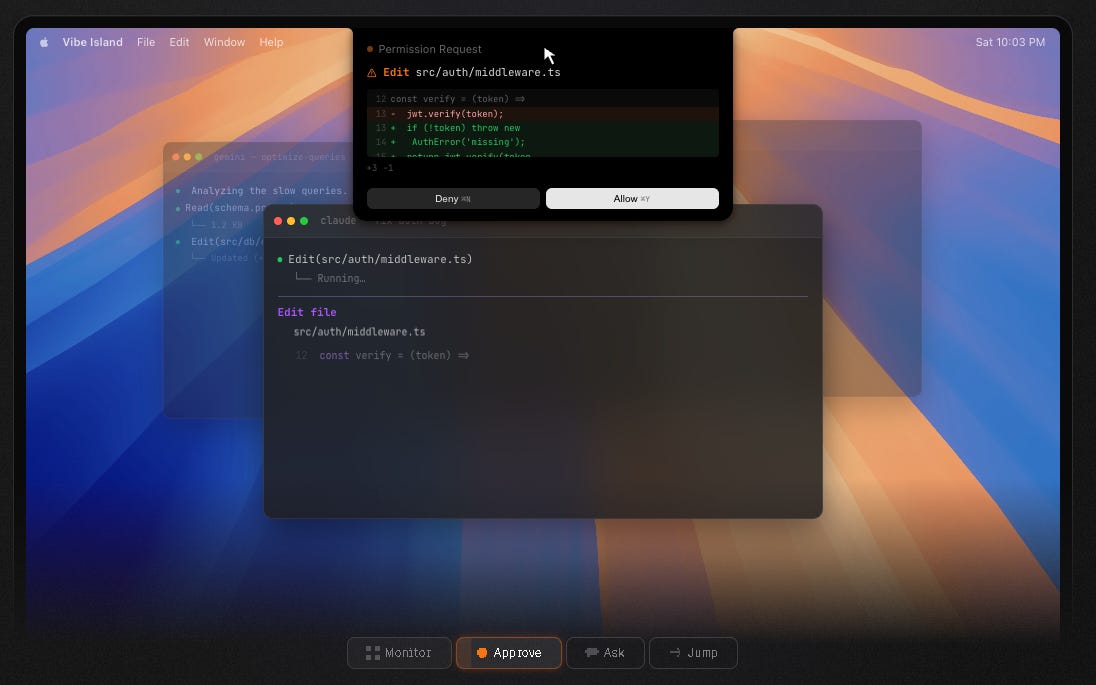Click Edit(src/auth/middleware.ts) in claude terminal

380,259
